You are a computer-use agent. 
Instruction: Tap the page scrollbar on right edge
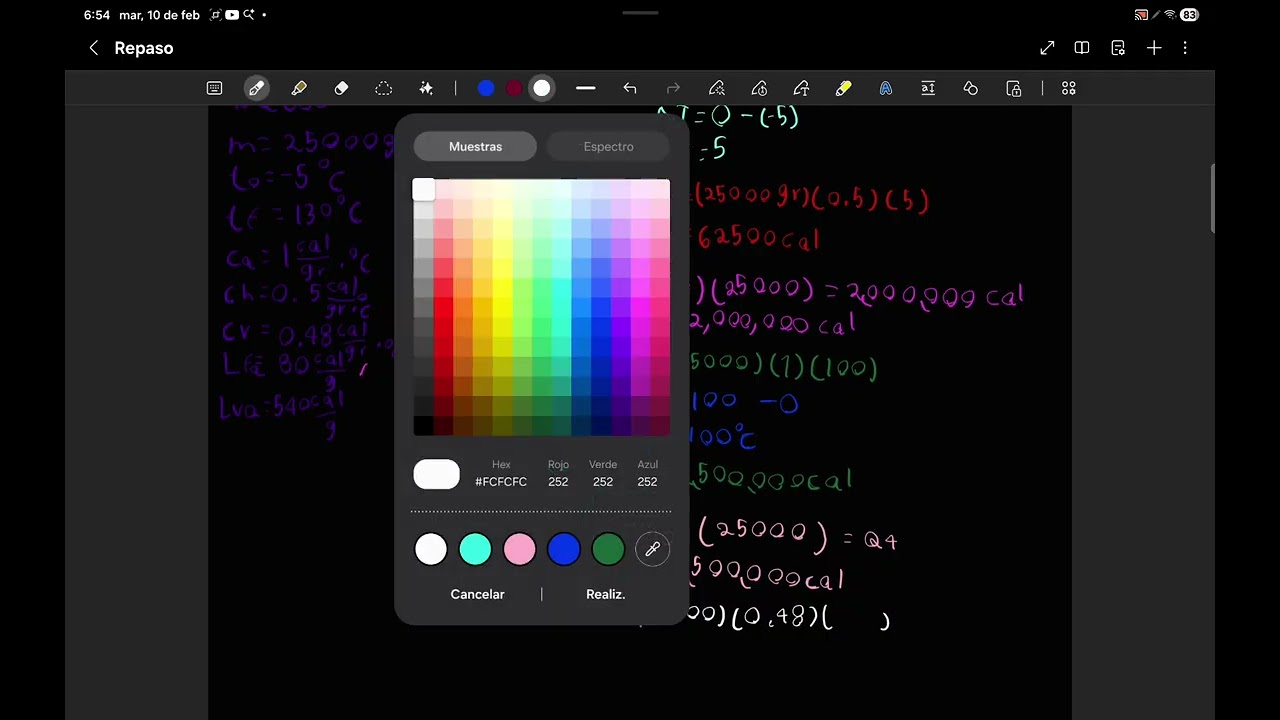(x=1212, y=199)
